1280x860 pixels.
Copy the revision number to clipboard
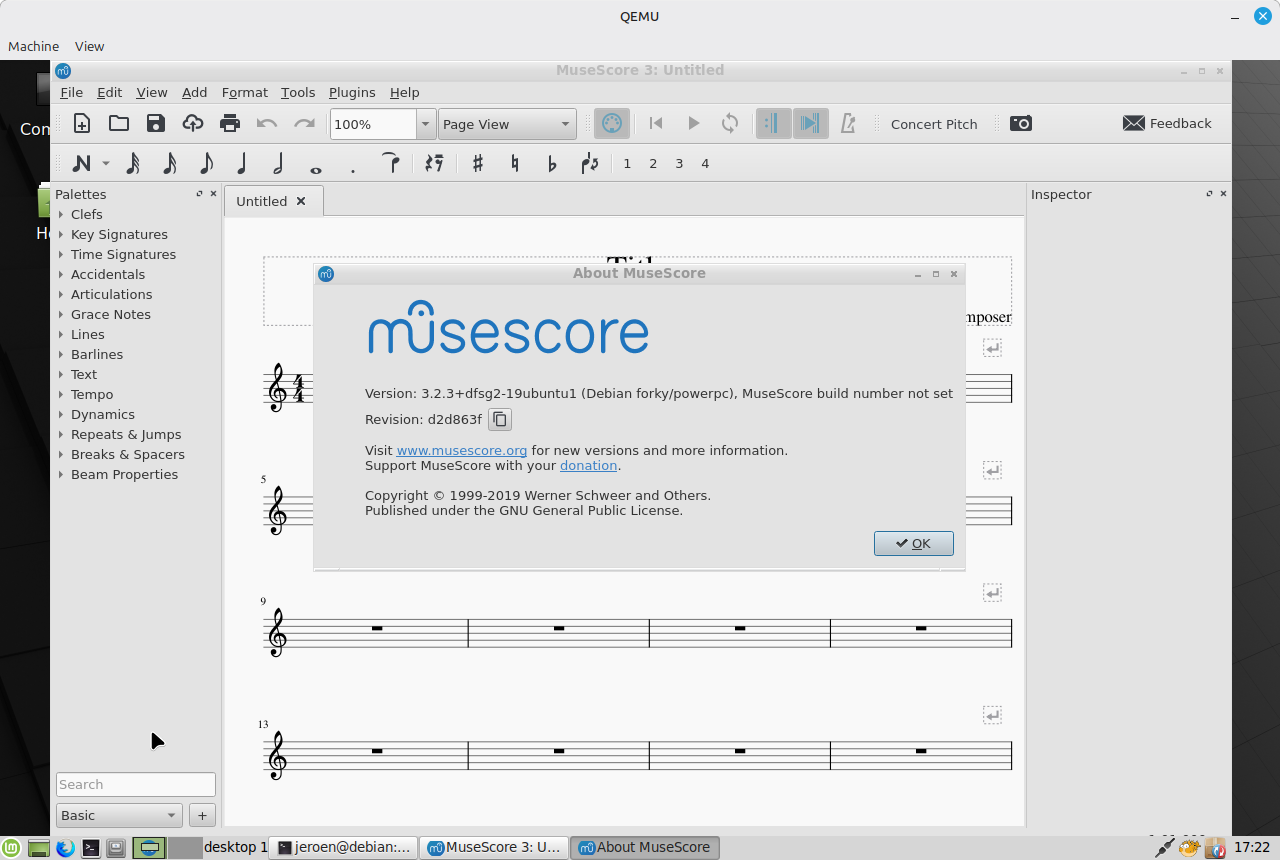coord(500,420)
